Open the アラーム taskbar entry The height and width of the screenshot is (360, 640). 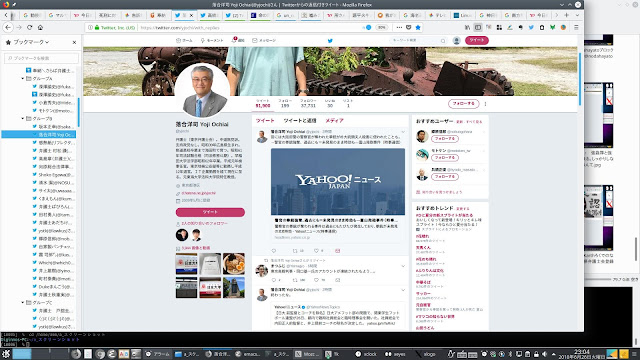pos(158,354)
